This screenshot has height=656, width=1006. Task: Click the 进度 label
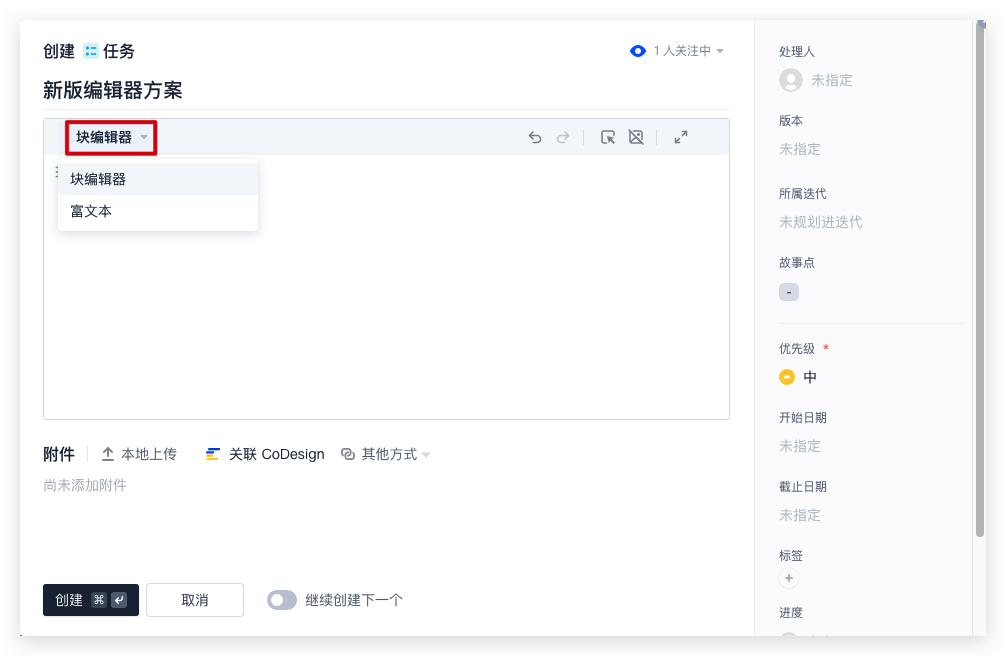[790, 612]
